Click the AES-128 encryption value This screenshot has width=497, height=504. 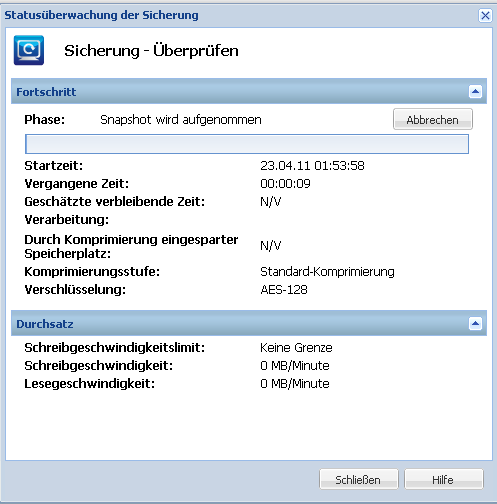pos(284,290)
